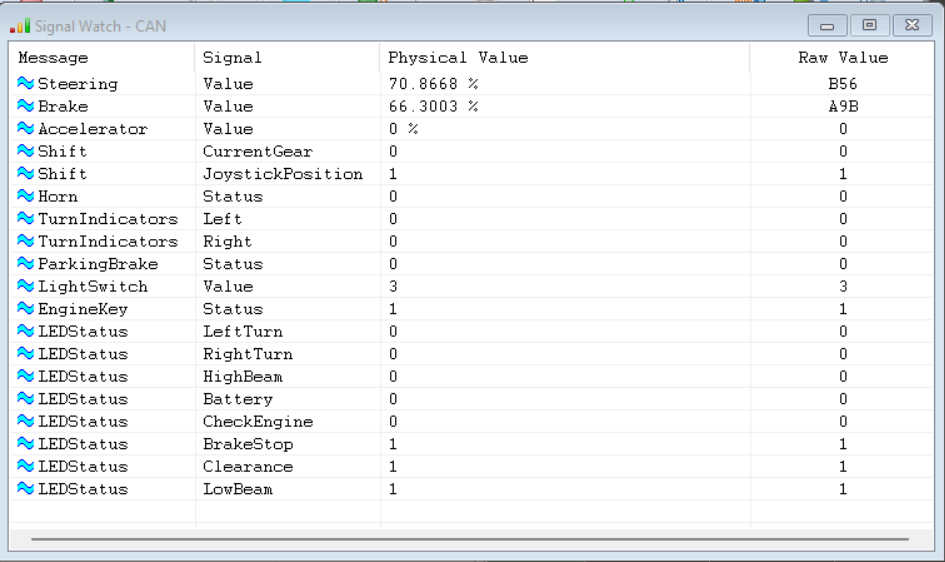Click the wave icon next to Brake

[x=26, y=107]
